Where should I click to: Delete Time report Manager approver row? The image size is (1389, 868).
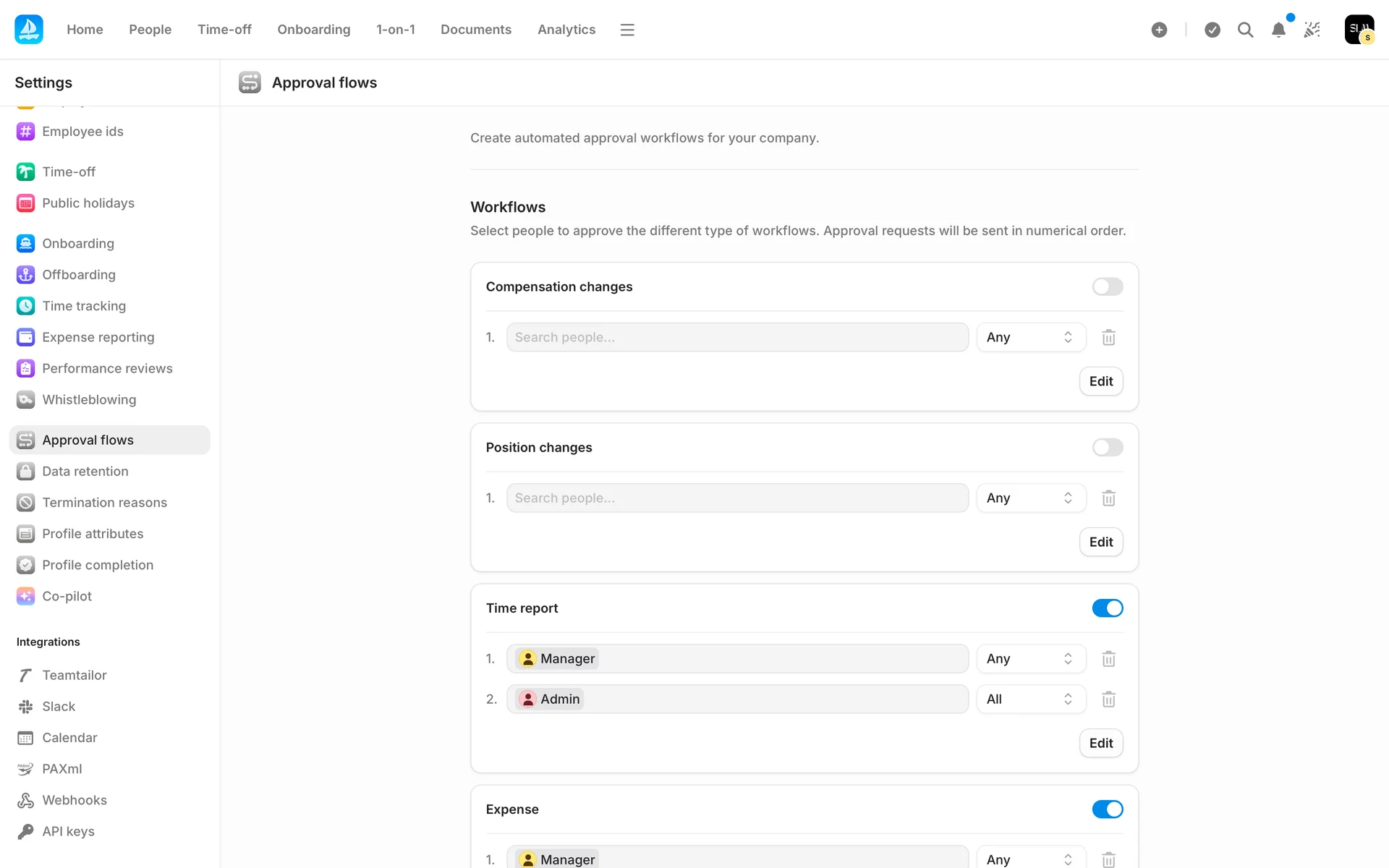click(1108, 659)
